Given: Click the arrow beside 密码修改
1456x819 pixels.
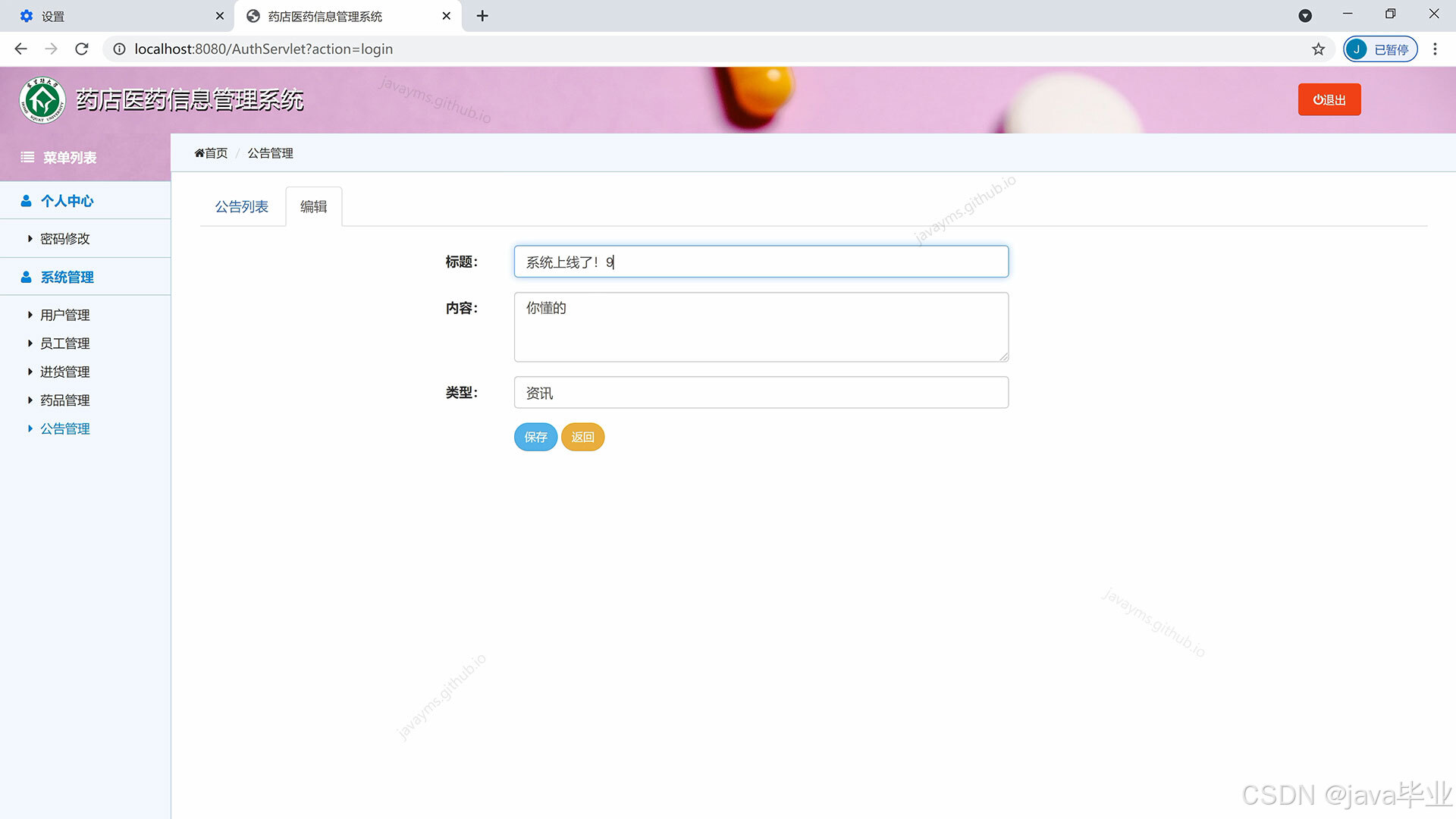Looking at the screenshot, I should pos(30,239).
